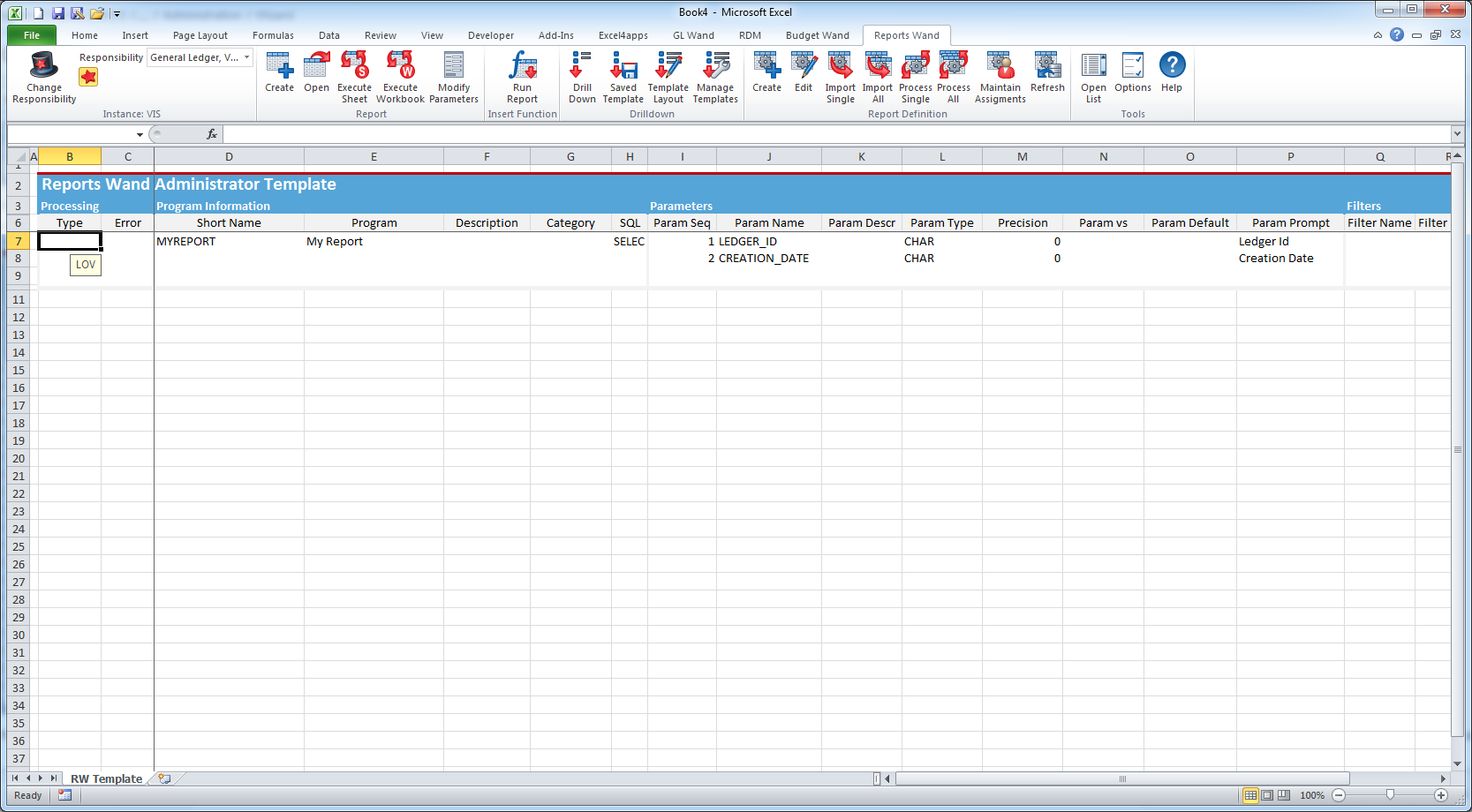Select the LEDGER_ID cell

point(769,241)
